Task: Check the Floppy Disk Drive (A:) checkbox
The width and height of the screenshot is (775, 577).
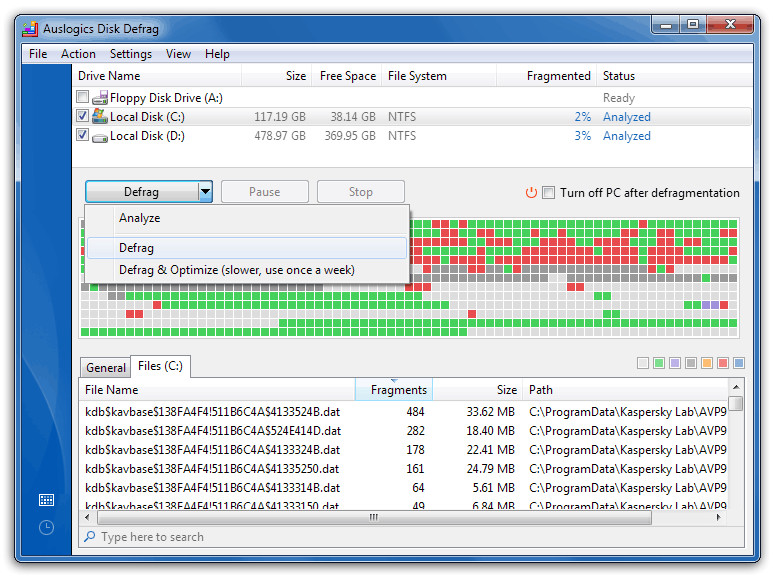Action: click(x=83, y=96)
